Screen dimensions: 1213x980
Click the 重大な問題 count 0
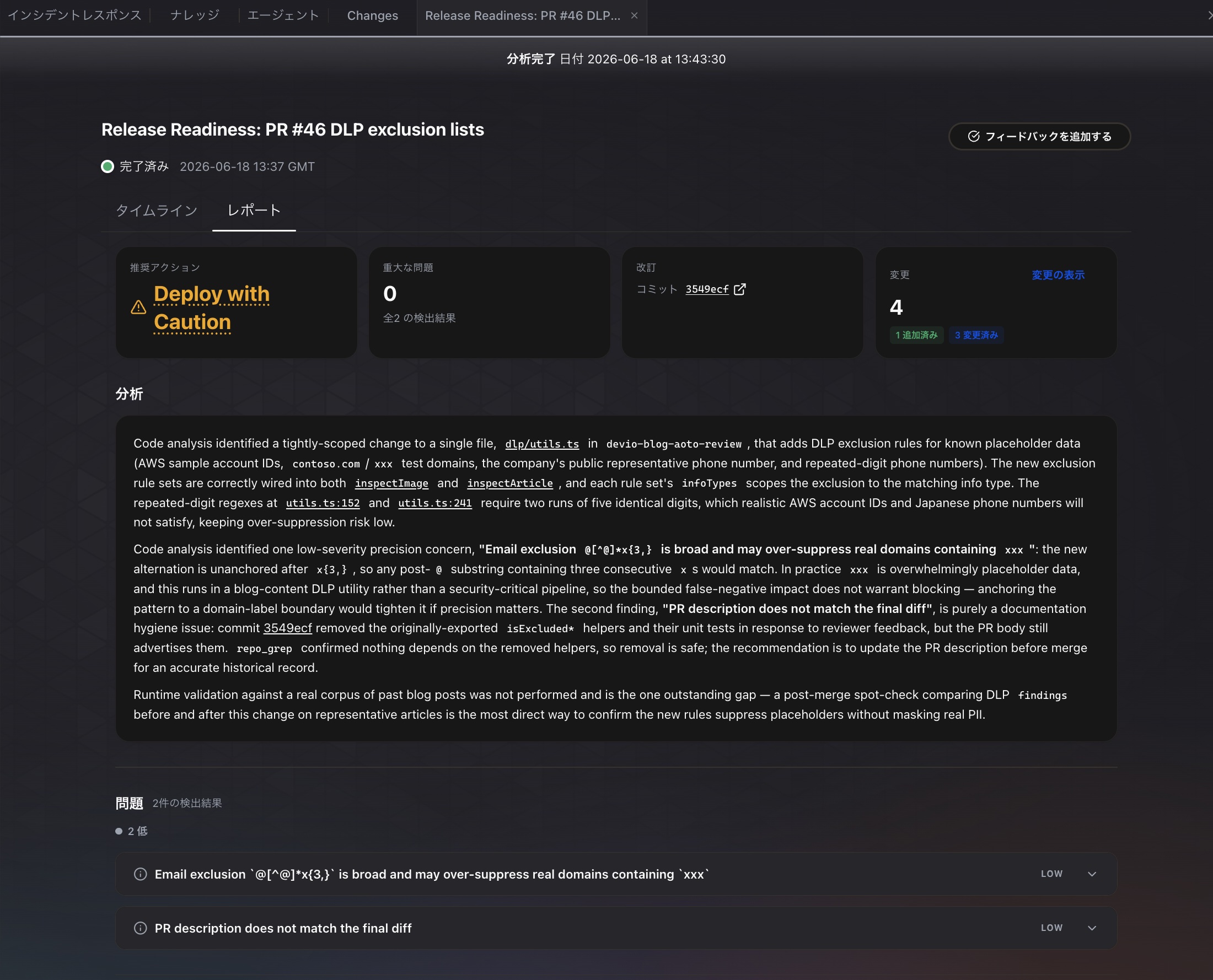click(390, 294)
